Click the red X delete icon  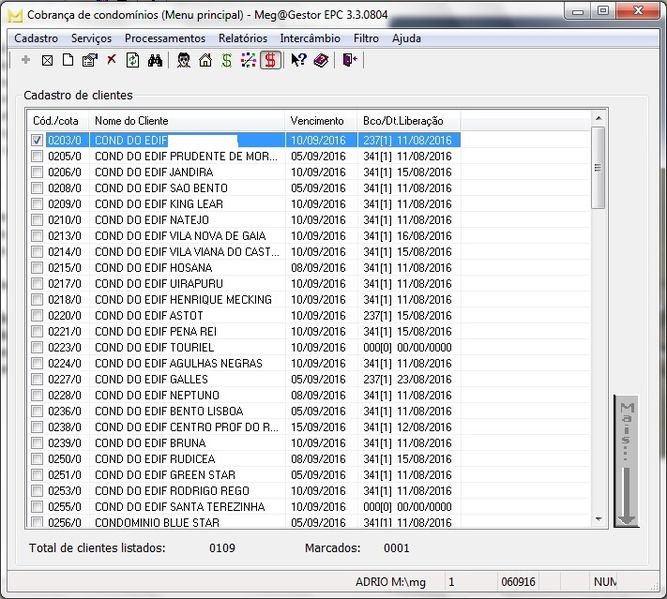click(111, 61)
